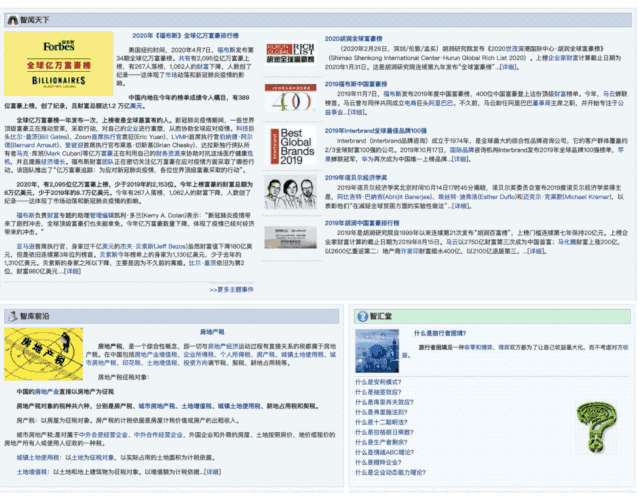Open the 2019年诺贝尔经济学奖 headline link
The height and width of the screenshot is (497, 639).
(356, 178)
